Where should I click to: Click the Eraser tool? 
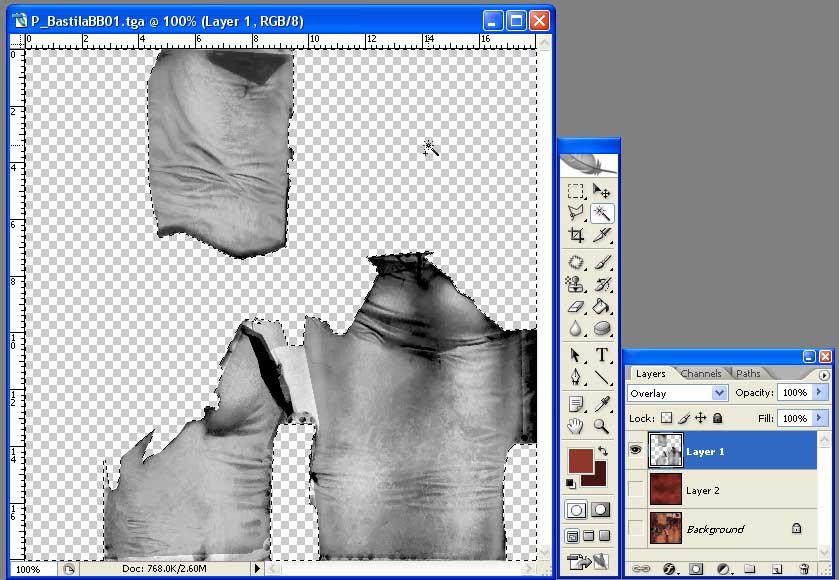tap(576, 307)
